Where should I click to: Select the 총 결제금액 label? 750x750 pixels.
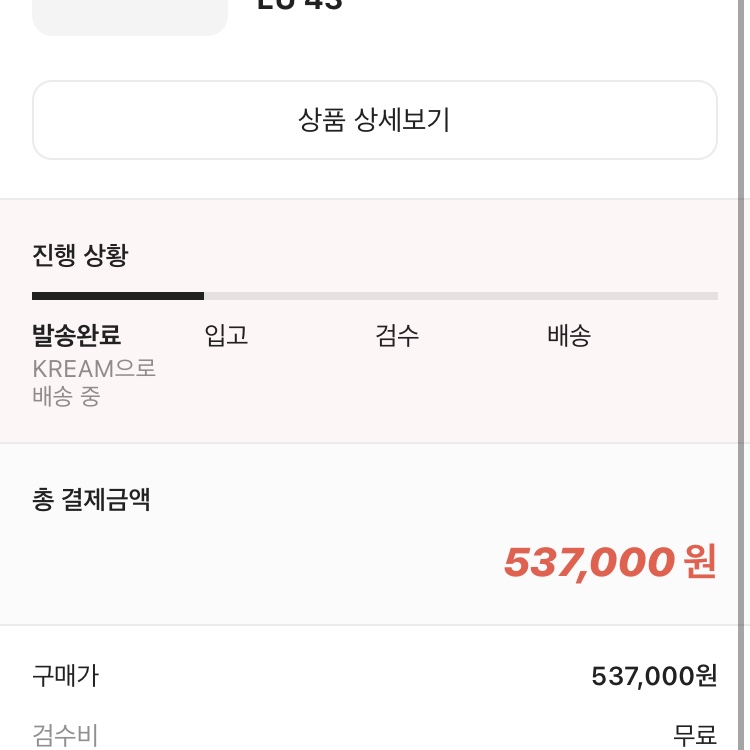[91, 499]
